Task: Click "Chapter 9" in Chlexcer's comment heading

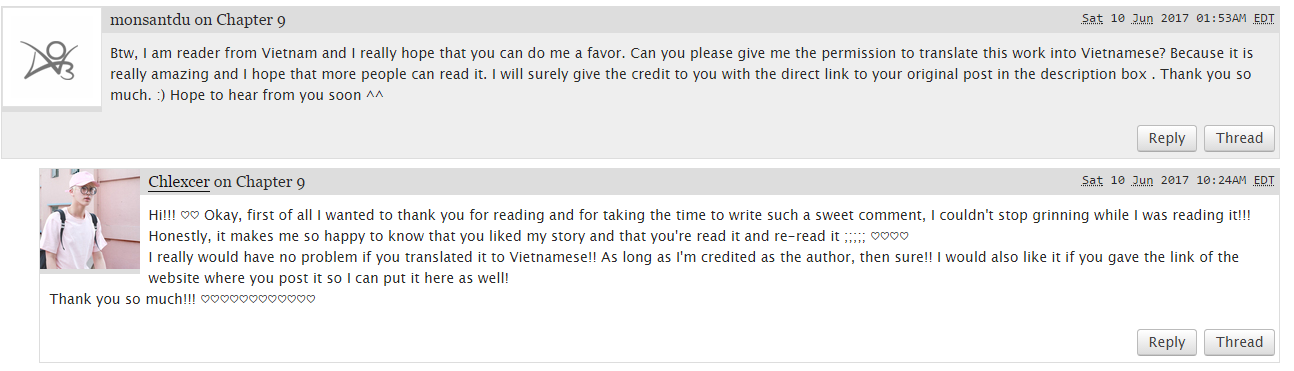Action: pyautogui.click(x=270, y=182)
